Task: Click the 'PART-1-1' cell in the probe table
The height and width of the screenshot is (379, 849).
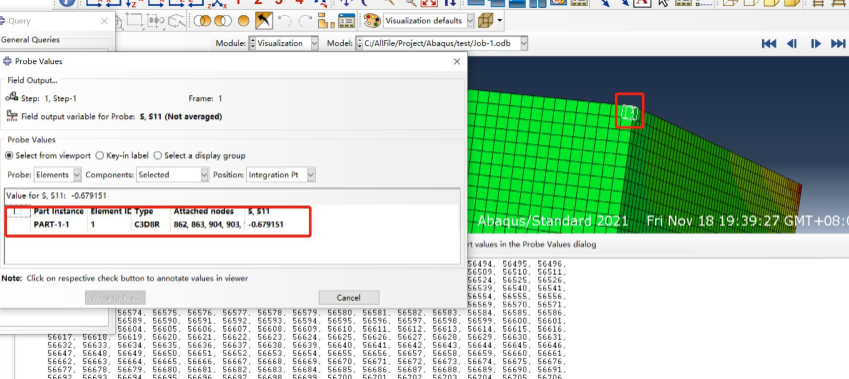Action: point(51,224)
